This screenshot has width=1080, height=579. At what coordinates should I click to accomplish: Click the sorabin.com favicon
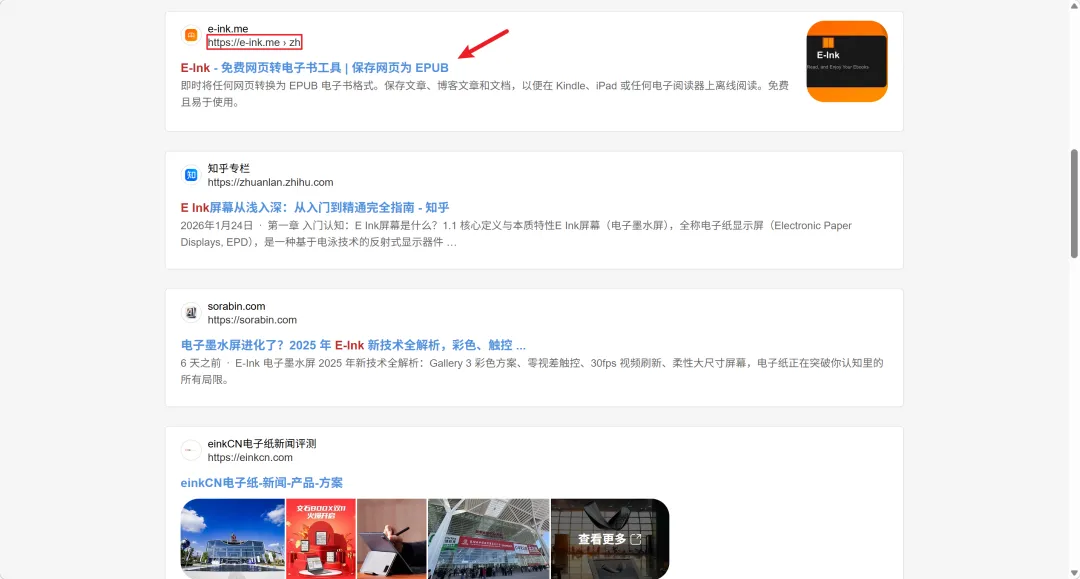(191, 313)
